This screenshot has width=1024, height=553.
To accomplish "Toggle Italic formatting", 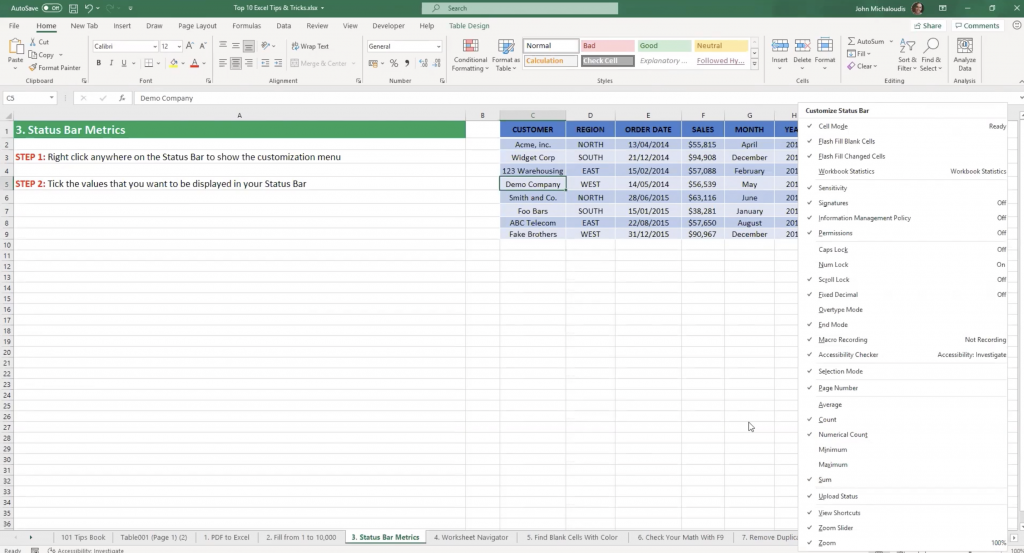I will tap(111, 63).
